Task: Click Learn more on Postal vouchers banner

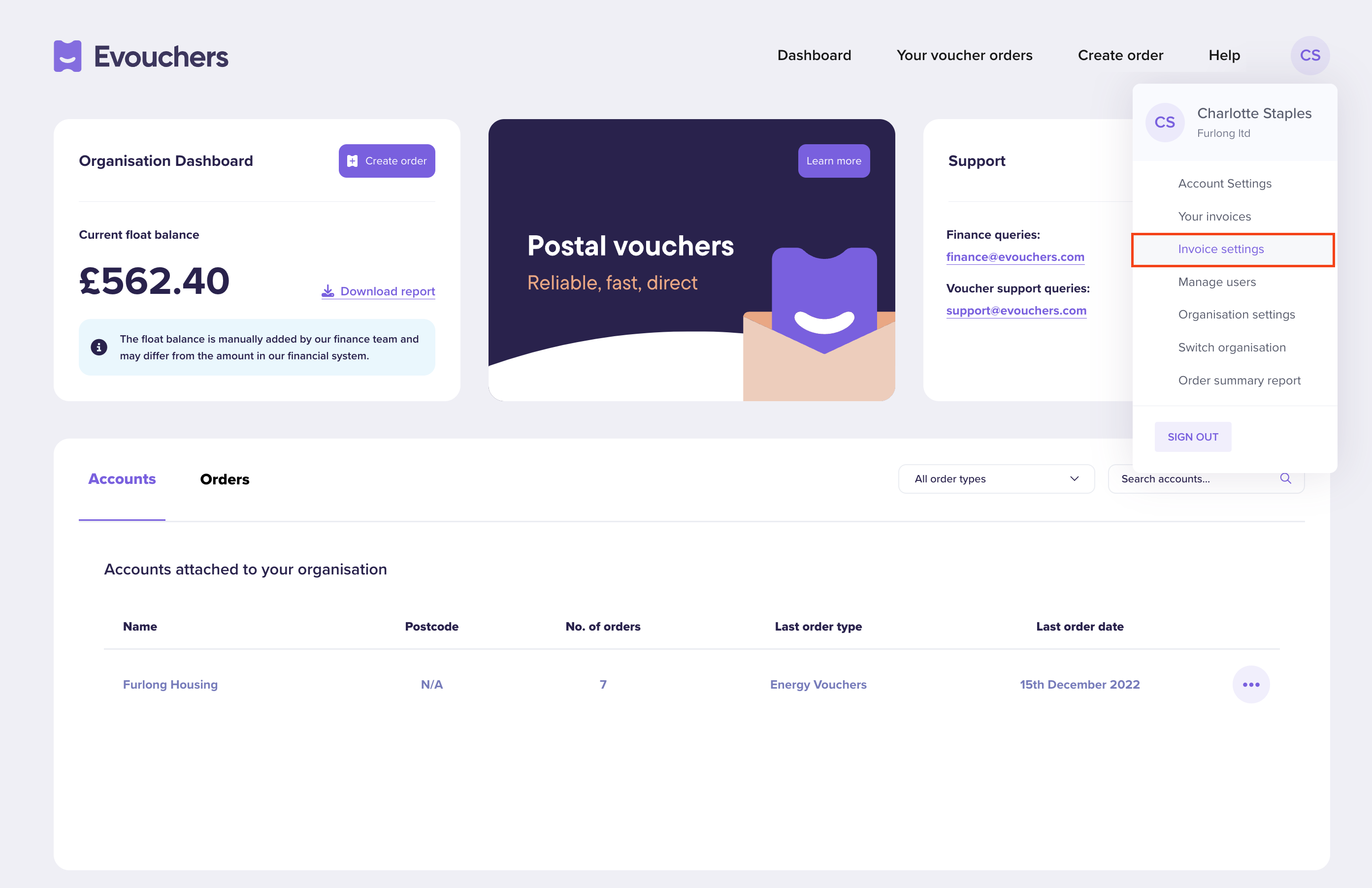Action: pyautogui.click(x=834, y=161)
